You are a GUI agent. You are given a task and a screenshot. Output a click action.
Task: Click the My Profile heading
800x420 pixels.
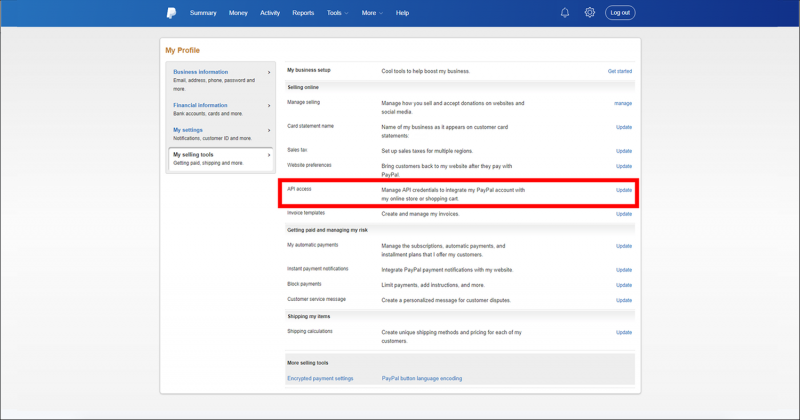[x=182, y=51]
